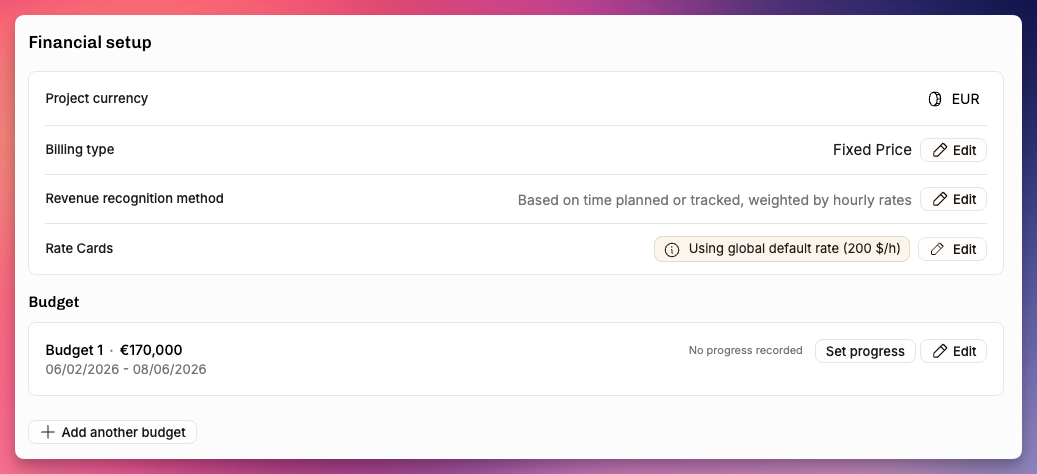Click the No progress recorded status
The image size is (1037, 474).
pyautogui.click(x=745, y=350)
